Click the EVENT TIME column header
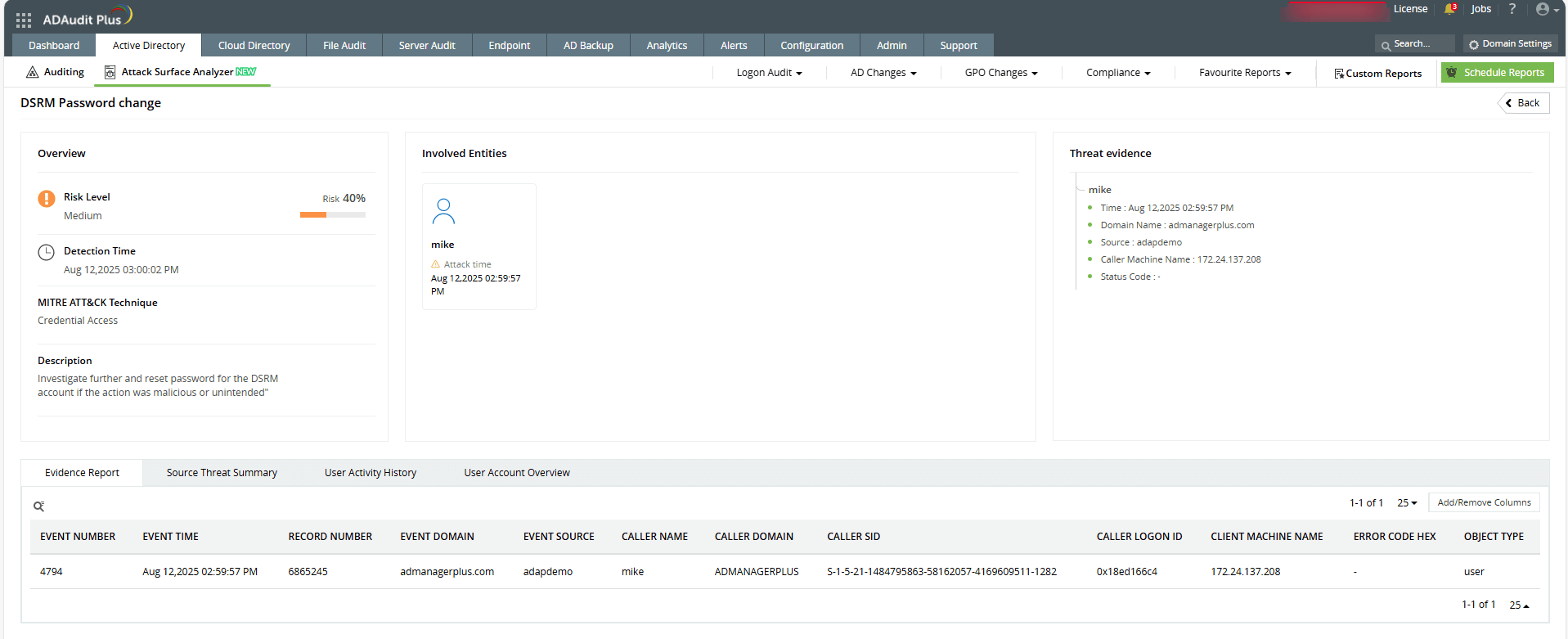This screenshot has width=1568, height=639. (171, 537)
